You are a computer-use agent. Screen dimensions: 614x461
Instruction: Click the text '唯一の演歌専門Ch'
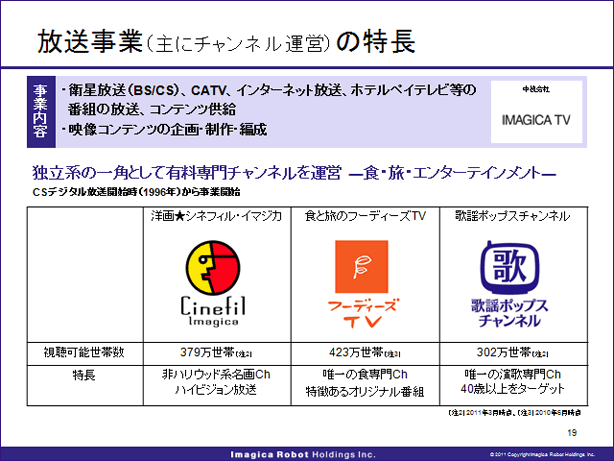point(513,374)
